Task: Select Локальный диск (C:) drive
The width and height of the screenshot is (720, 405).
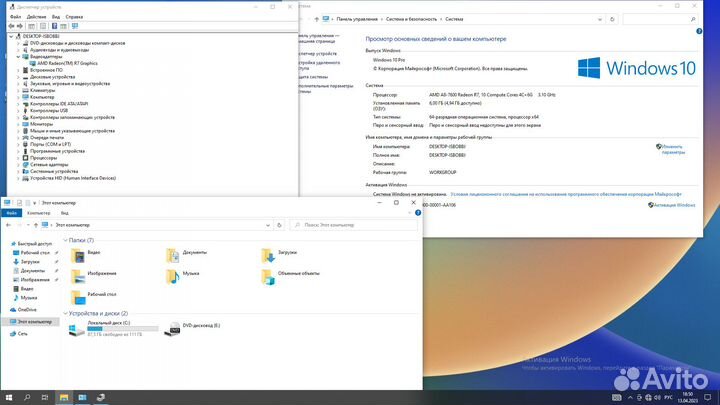Action: click(x=113, y=329)
